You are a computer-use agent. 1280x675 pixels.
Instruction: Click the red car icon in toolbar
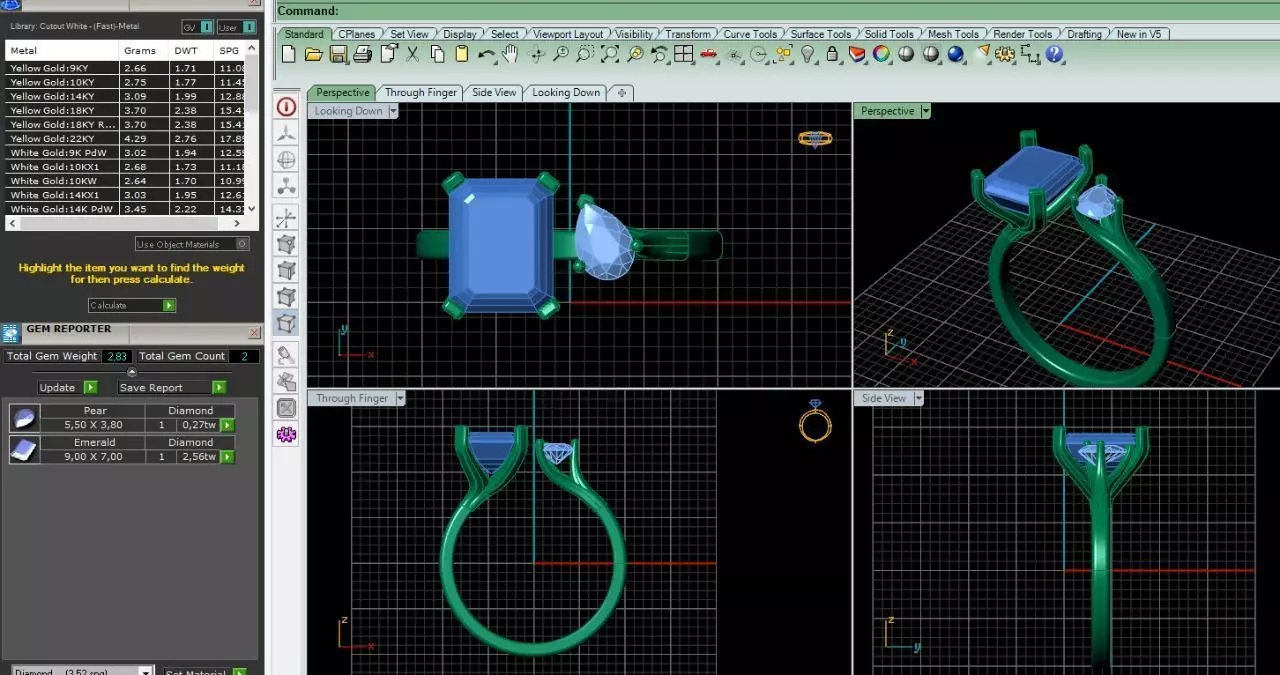click(x=709, y=54)
